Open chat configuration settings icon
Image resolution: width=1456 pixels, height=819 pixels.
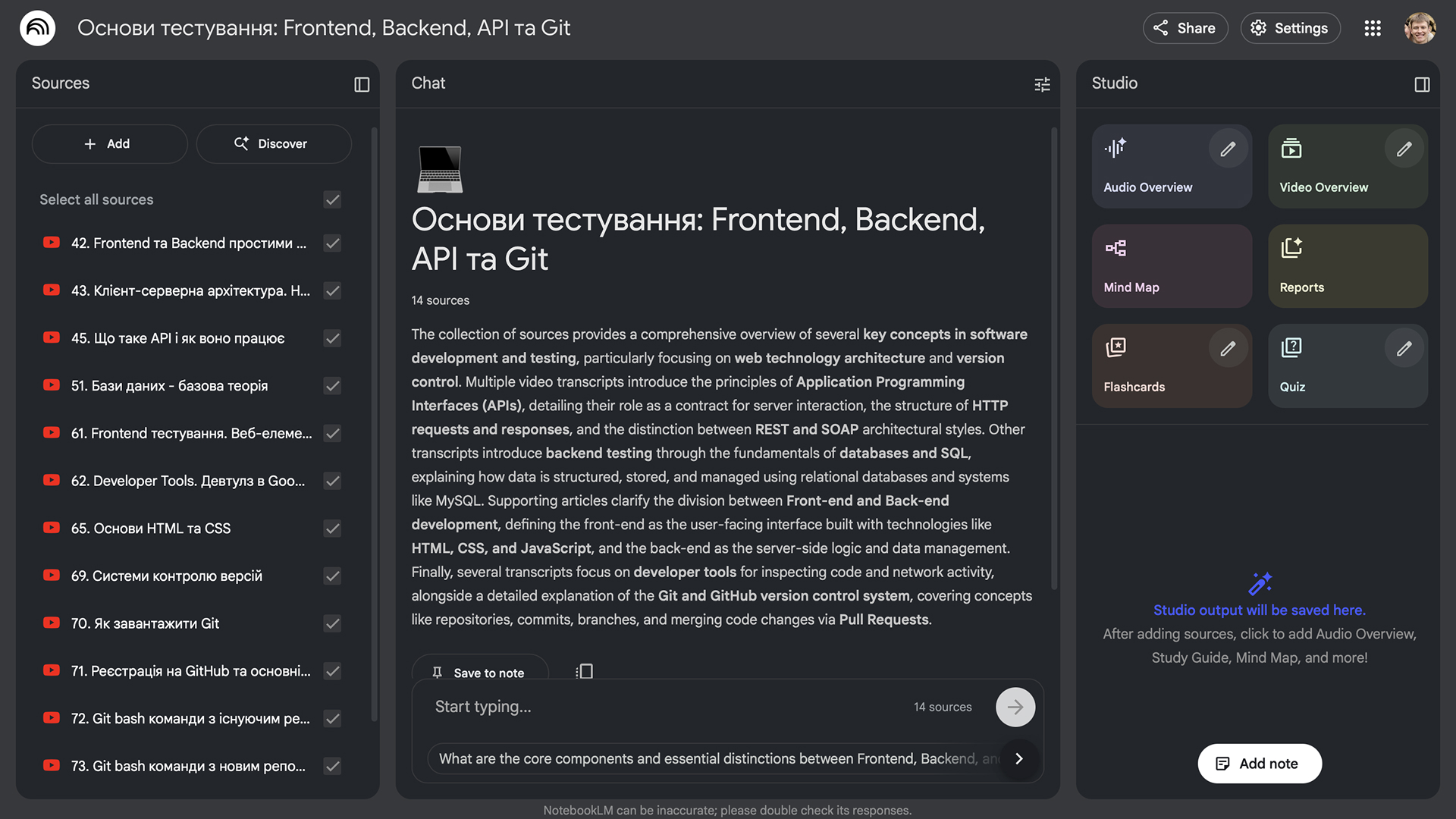[1042, 84]
